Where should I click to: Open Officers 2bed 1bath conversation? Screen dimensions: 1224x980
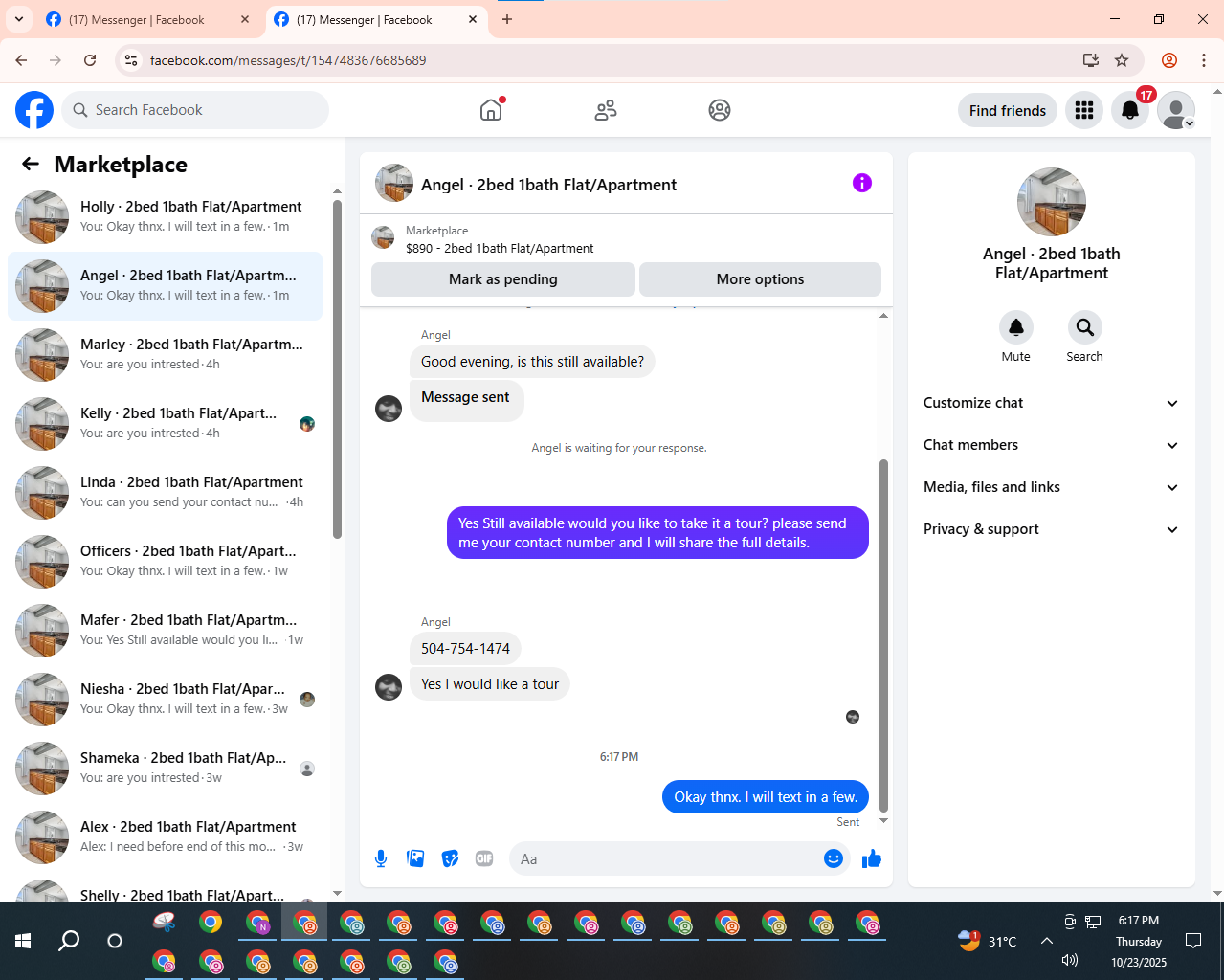pyautogui.click(x=165, y=562)
